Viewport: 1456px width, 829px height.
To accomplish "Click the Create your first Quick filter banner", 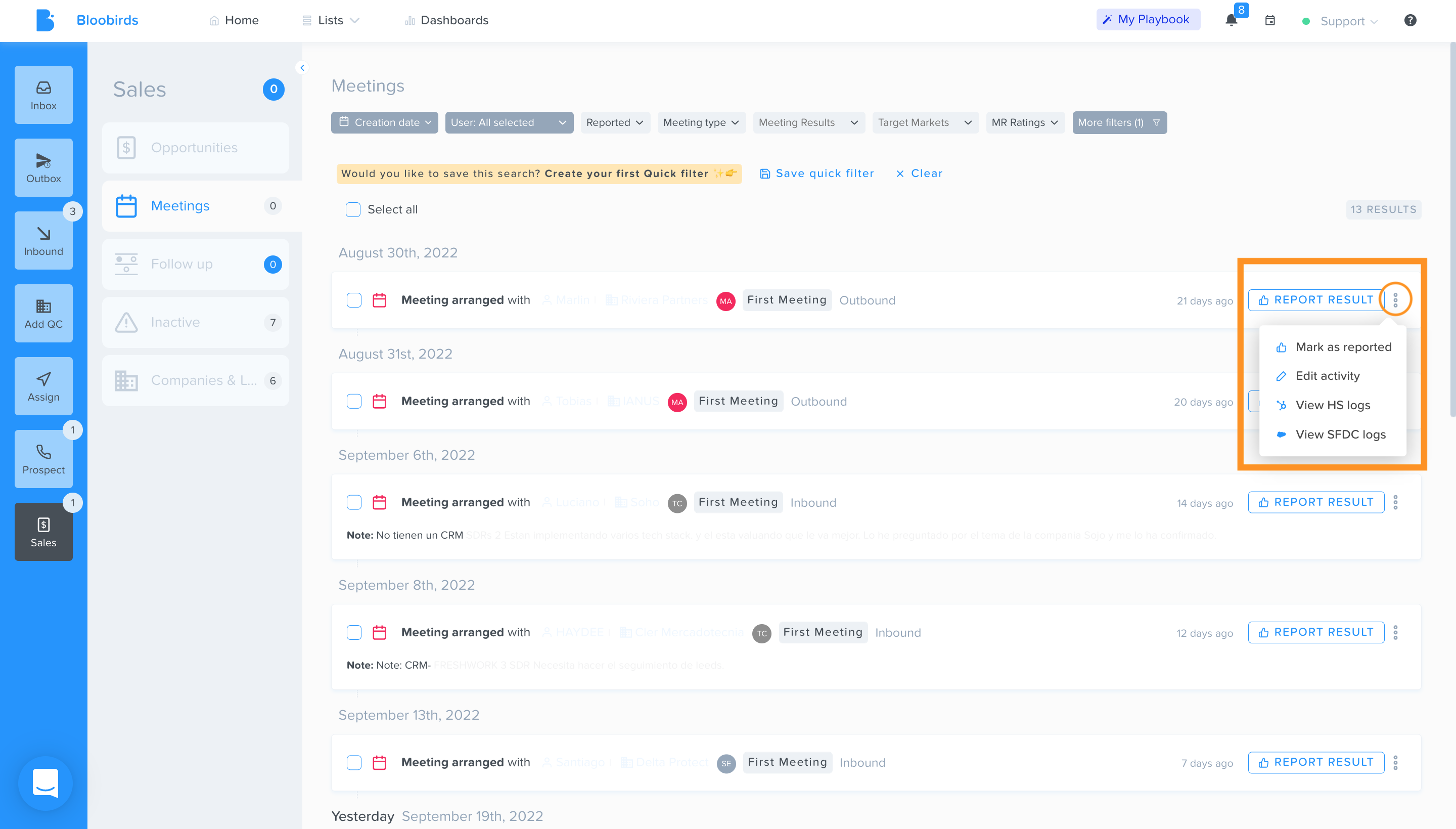I will click(539, 173).
